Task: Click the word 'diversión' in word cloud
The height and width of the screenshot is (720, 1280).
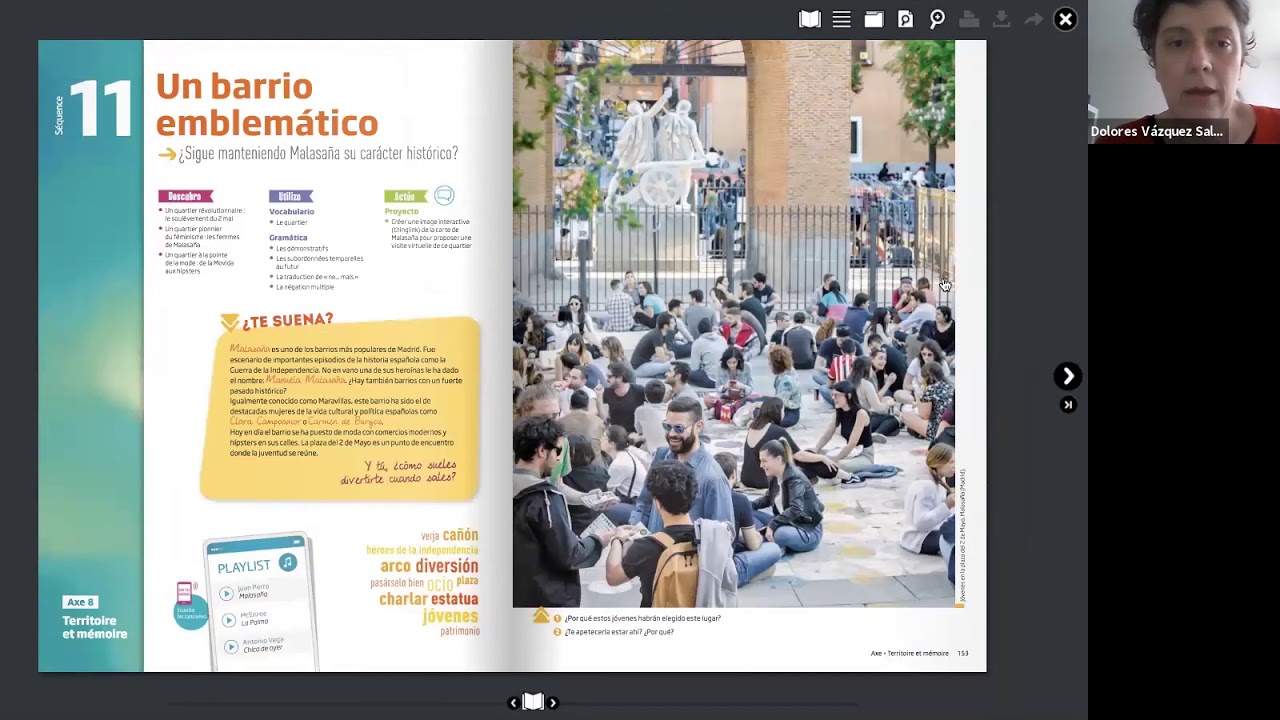Action: point(447,566)
